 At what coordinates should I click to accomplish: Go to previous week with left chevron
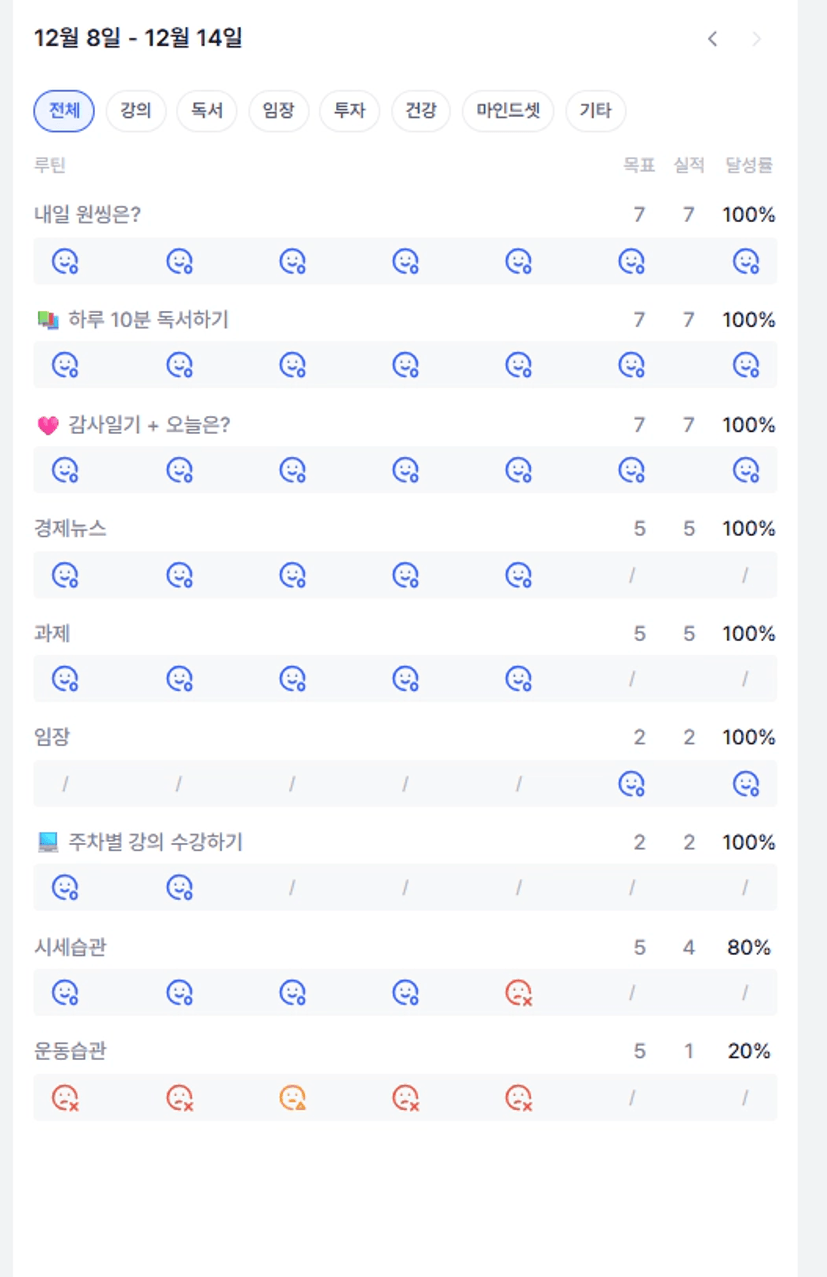point(712,39)
